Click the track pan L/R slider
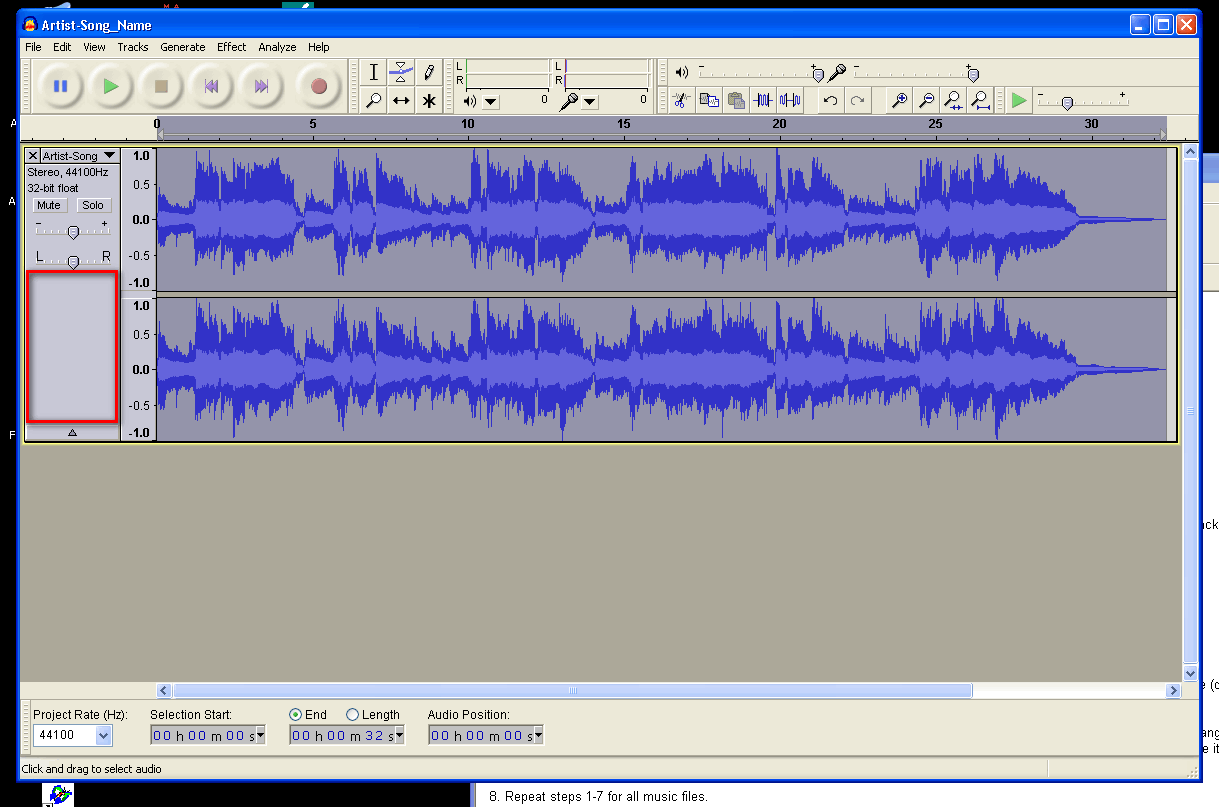This screenshot has width=1219, height=807. click(x=73, y=261)
